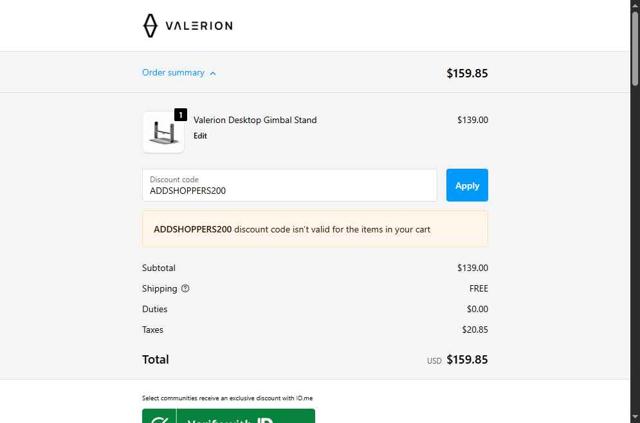Open the Gimbal Stand product thumbnail
This screenshot has width=640, height=423.
coord(163,133)
